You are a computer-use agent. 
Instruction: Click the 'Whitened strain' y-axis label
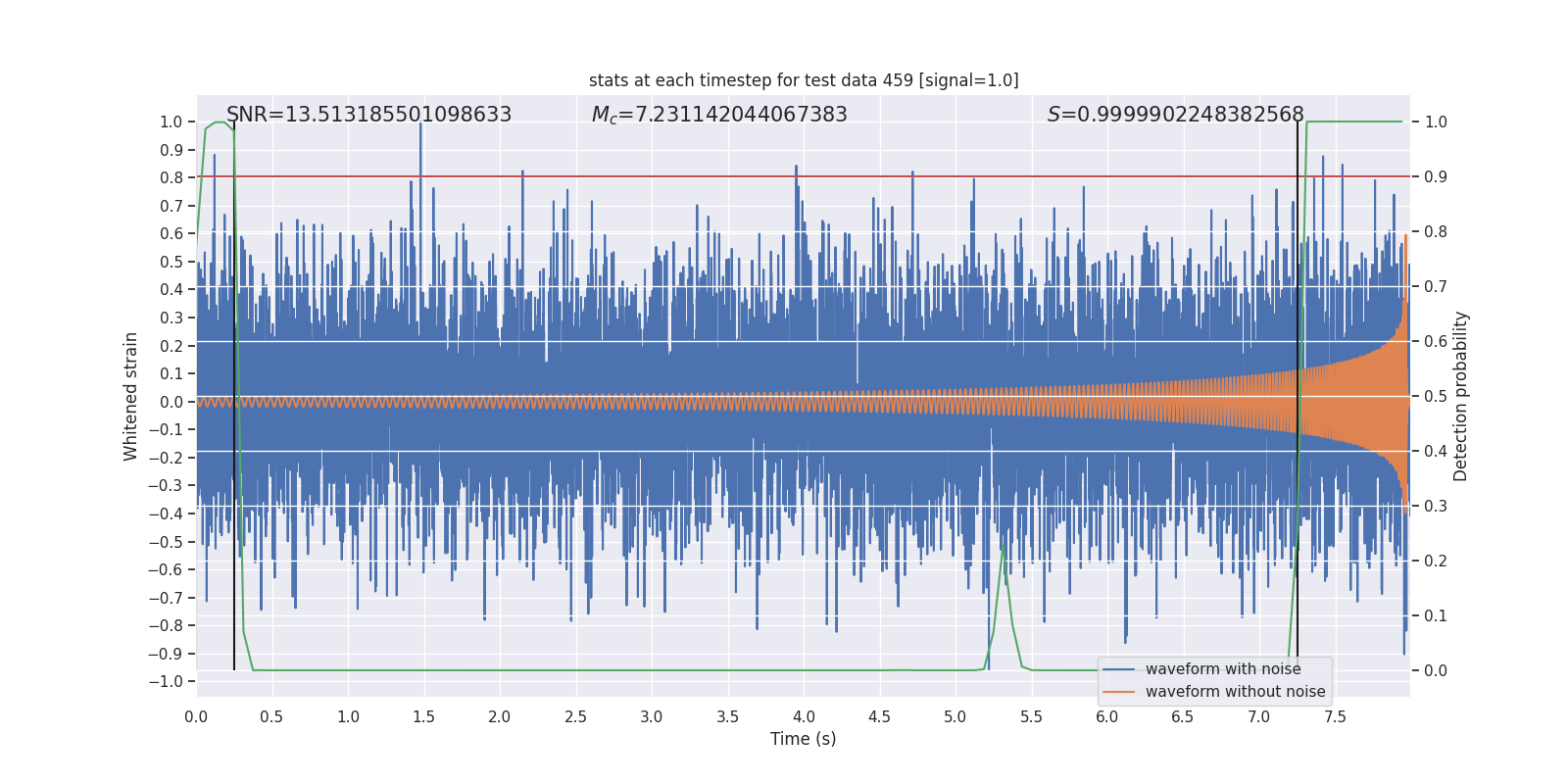pos(130,396)
